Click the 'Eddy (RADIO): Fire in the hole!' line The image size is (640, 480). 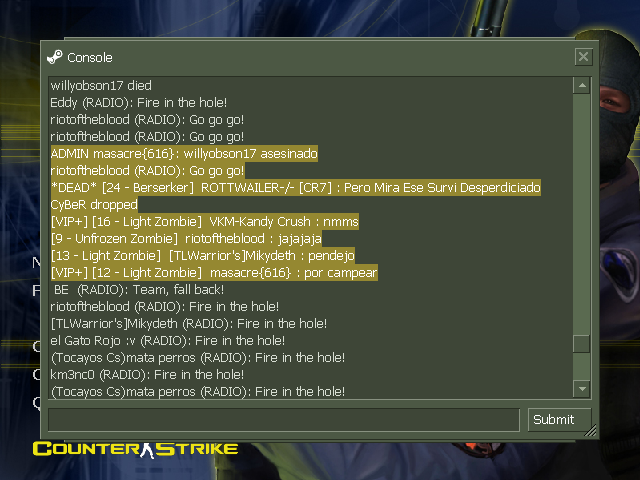[138, 102]
